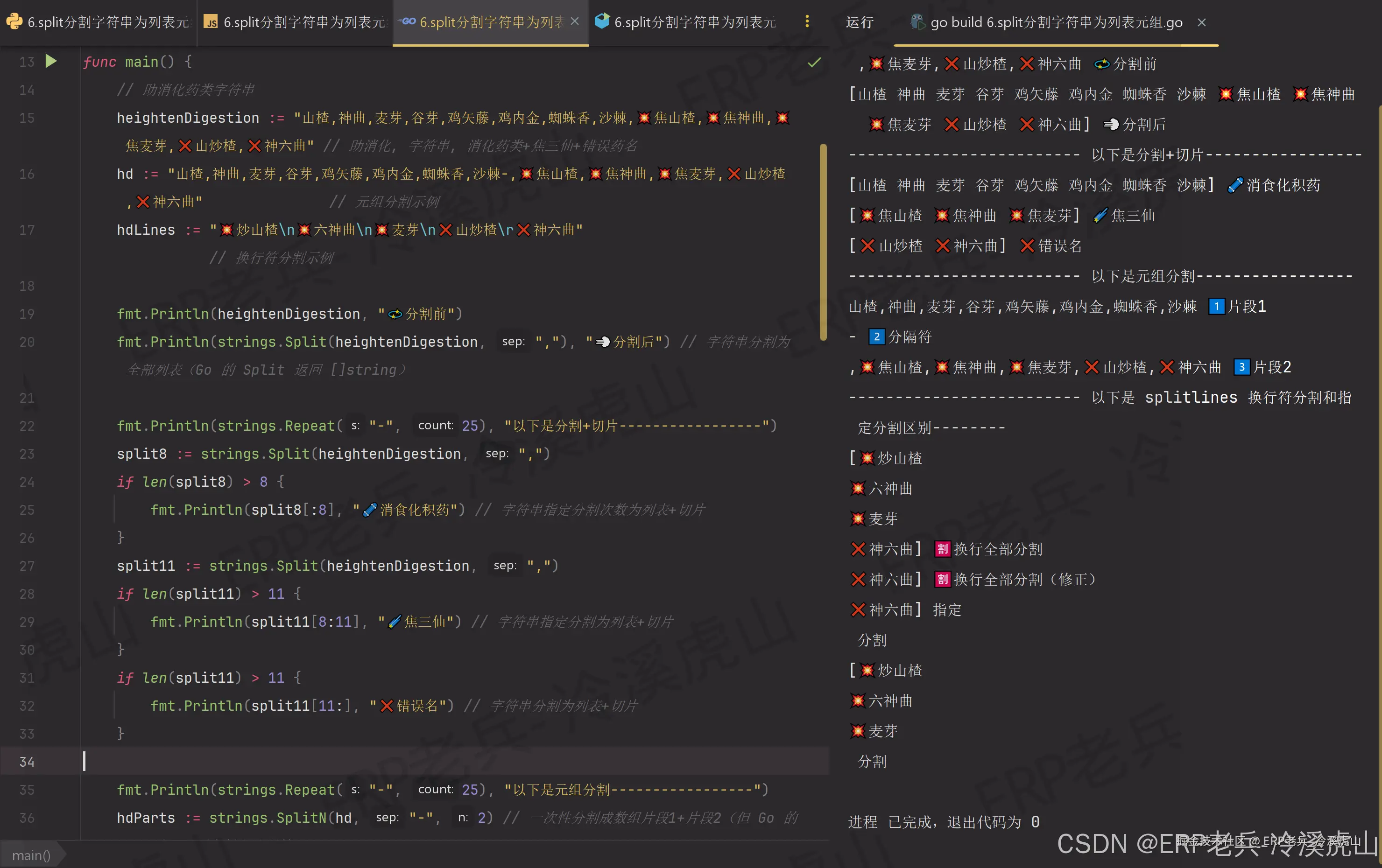The width and height of the screenshot is (1382, 868).
Task: Close the active Go editor tab
Action: coord(574,21)
